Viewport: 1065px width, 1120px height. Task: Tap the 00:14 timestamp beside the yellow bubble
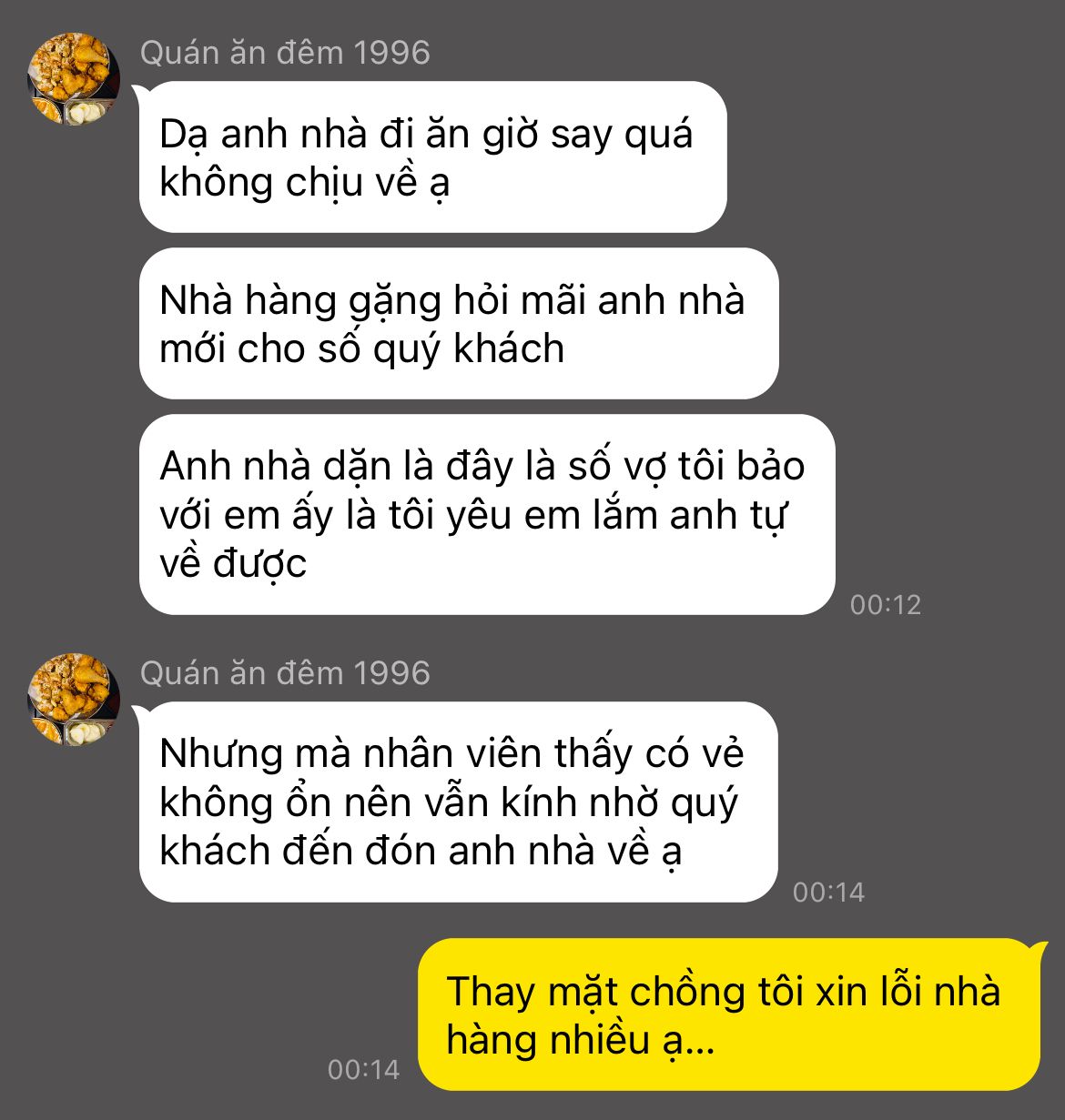363,1069
